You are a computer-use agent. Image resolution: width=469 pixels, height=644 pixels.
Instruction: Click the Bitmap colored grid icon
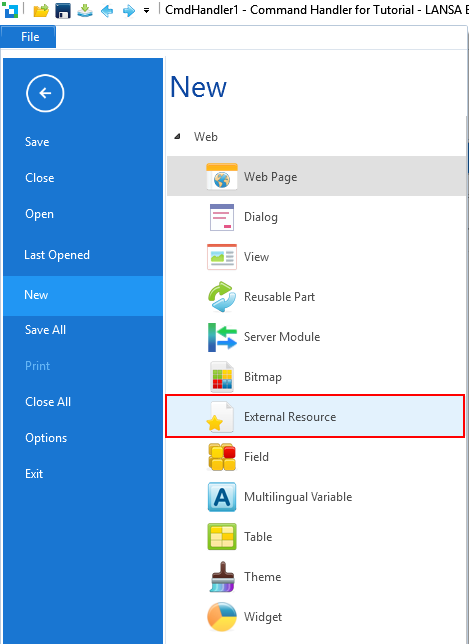(222, 377)
